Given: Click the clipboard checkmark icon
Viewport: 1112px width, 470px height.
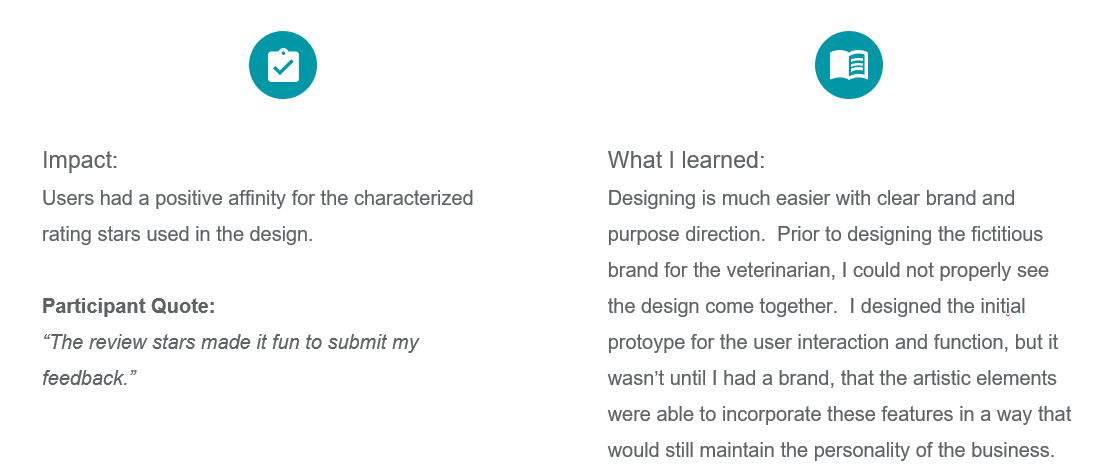Looking at the screenshot, I should pos(282,65).
